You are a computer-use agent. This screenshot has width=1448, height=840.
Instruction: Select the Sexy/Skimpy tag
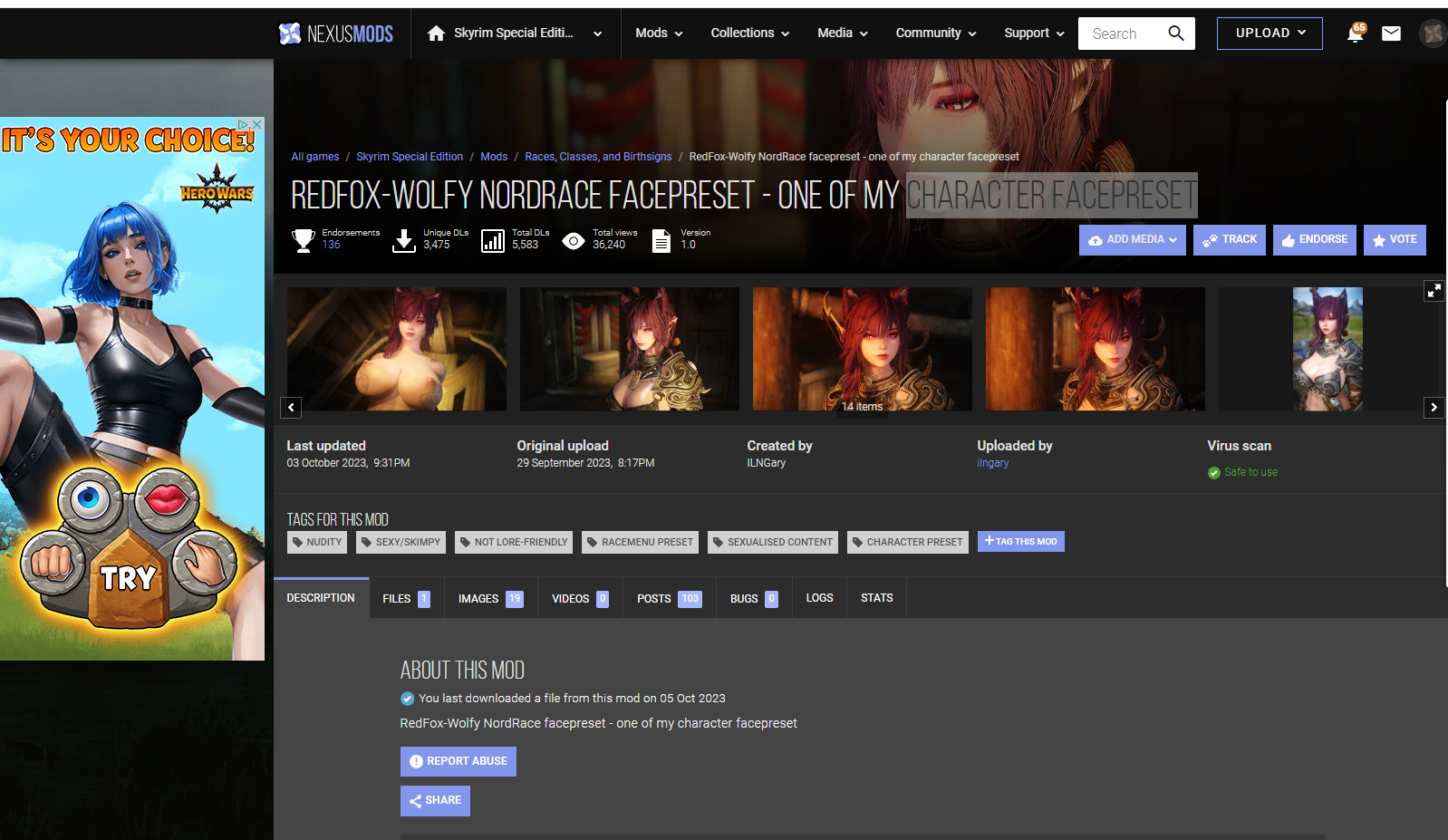pyautogui.click(x=401, y=542)
